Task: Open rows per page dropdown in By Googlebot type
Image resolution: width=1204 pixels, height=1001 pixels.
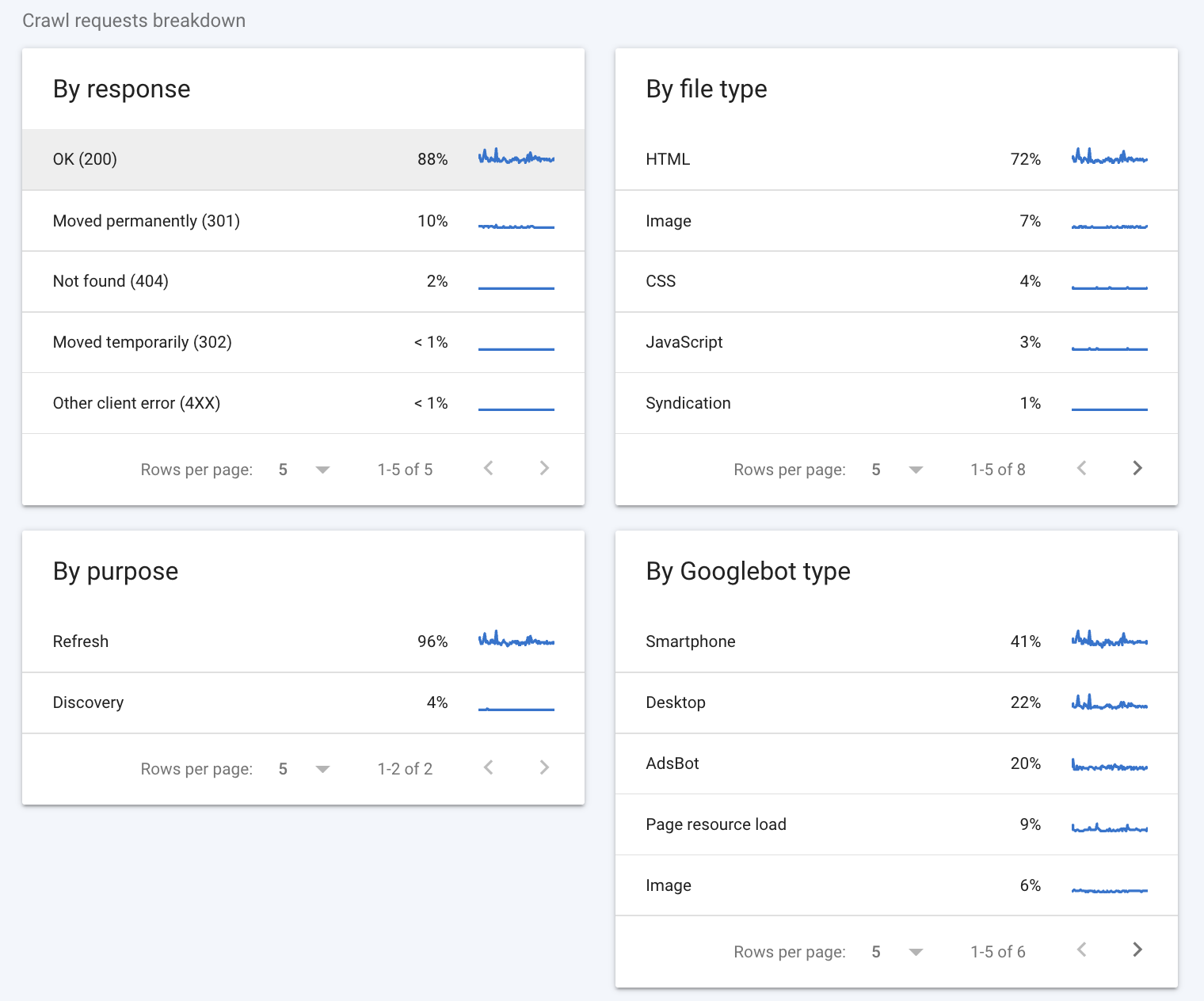Action: (897, 952)
